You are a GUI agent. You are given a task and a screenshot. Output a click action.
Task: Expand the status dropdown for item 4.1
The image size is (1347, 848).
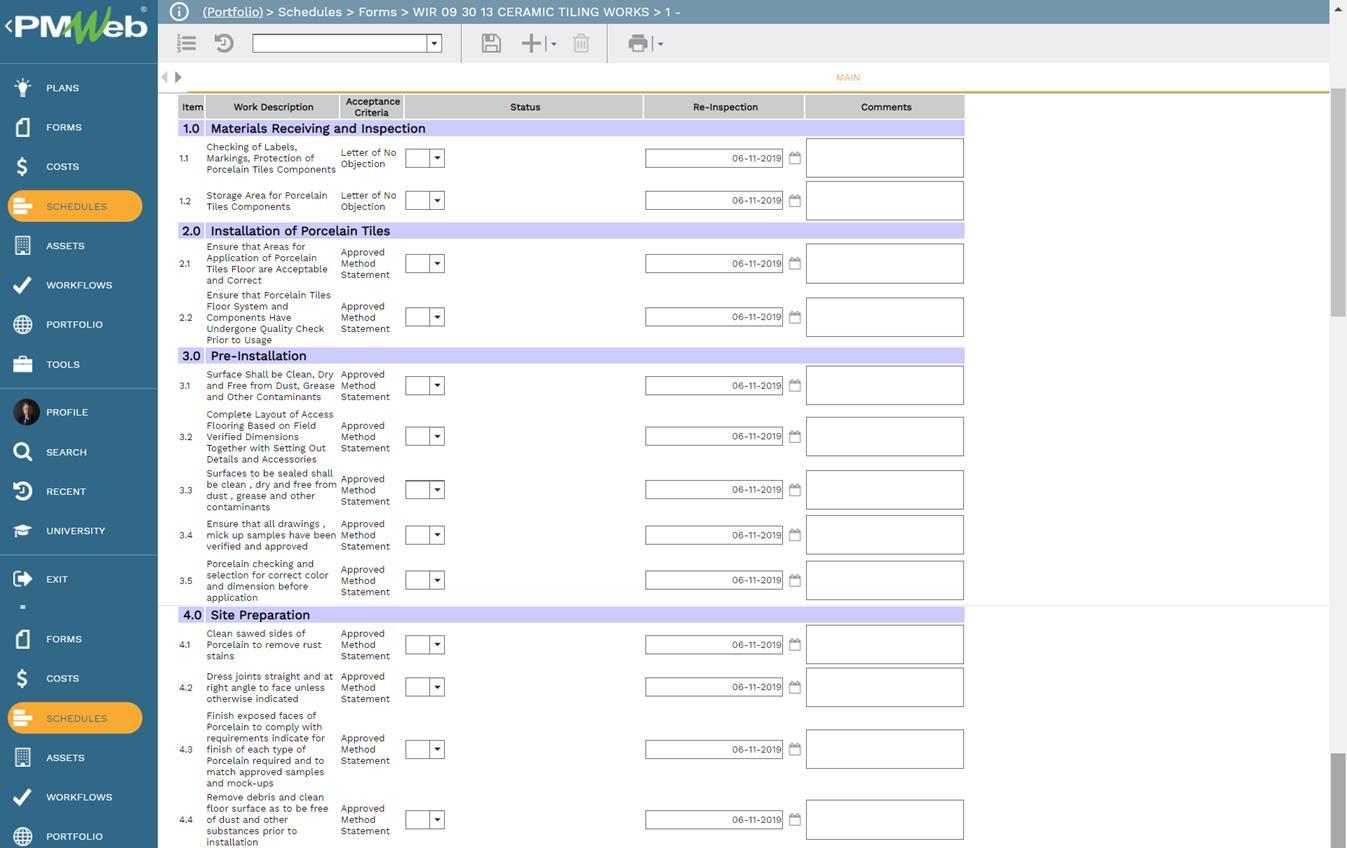click(437, 645)
